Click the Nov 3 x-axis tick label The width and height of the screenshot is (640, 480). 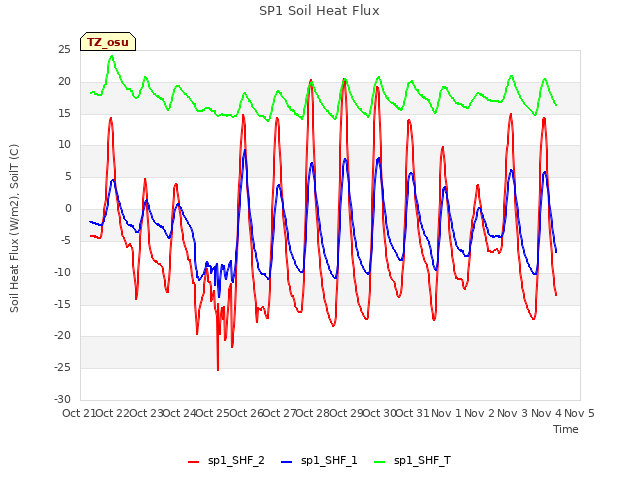pyautogui.click(x=513, y=413)
